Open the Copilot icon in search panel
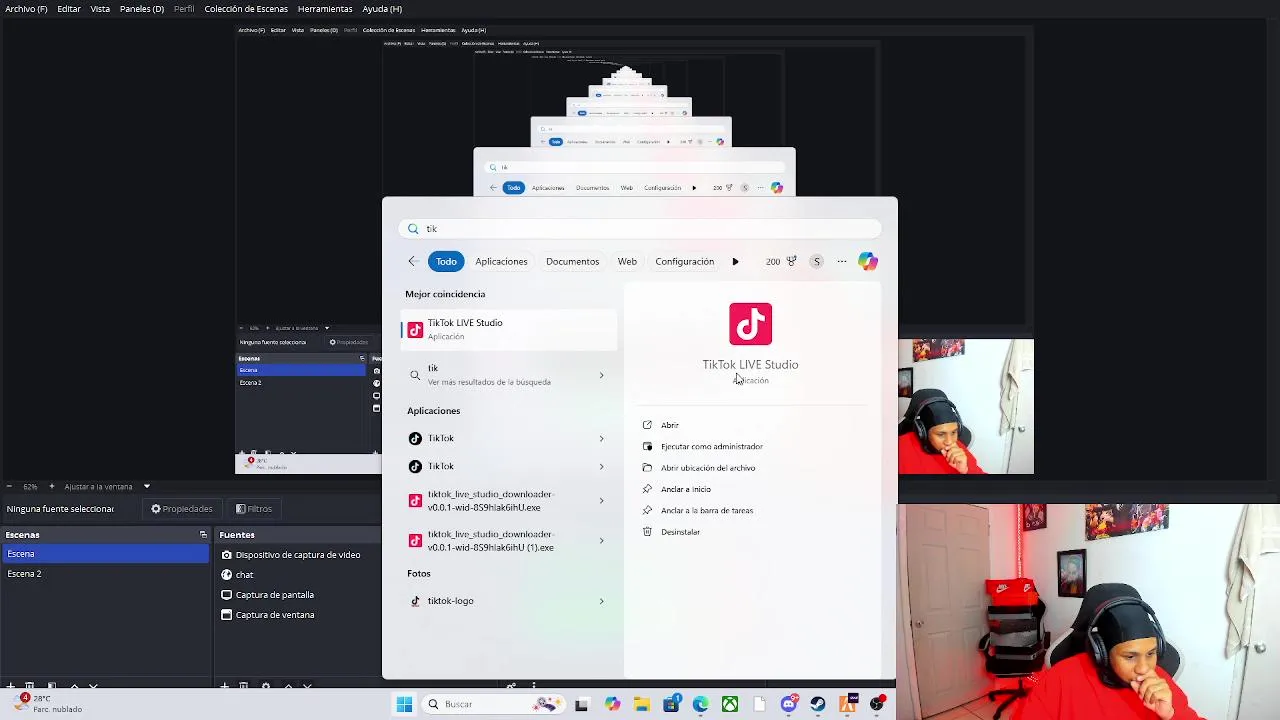 coord(868,261)
